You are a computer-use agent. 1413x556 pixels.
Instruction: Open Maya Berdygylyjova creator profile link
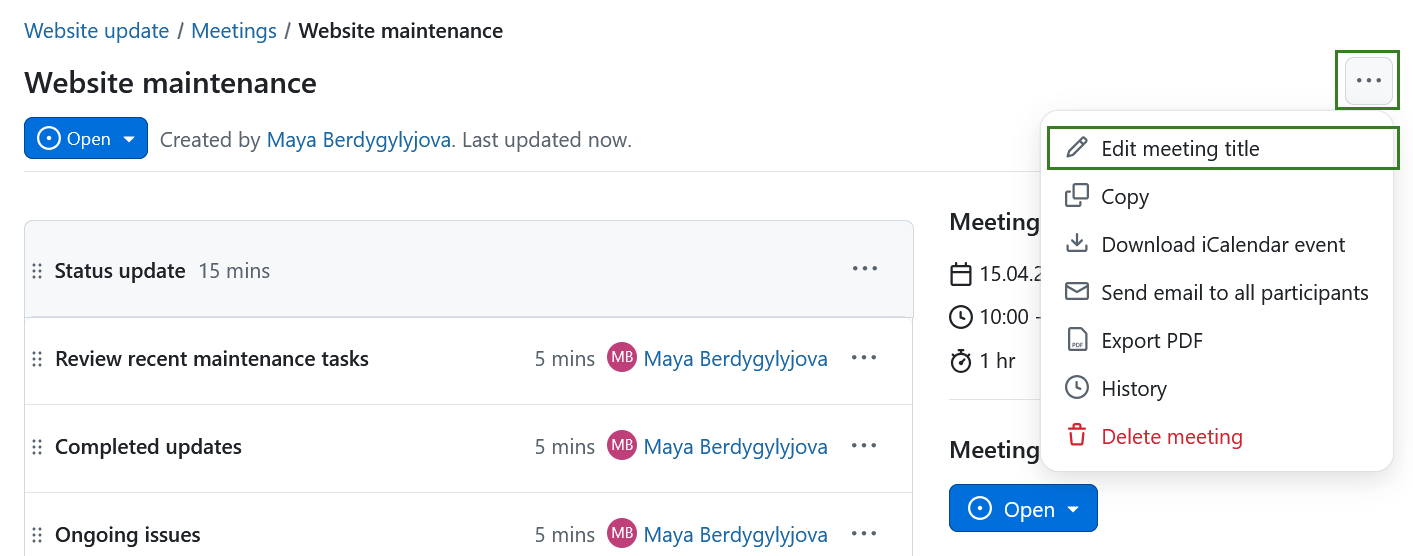(x=359, y=140)
